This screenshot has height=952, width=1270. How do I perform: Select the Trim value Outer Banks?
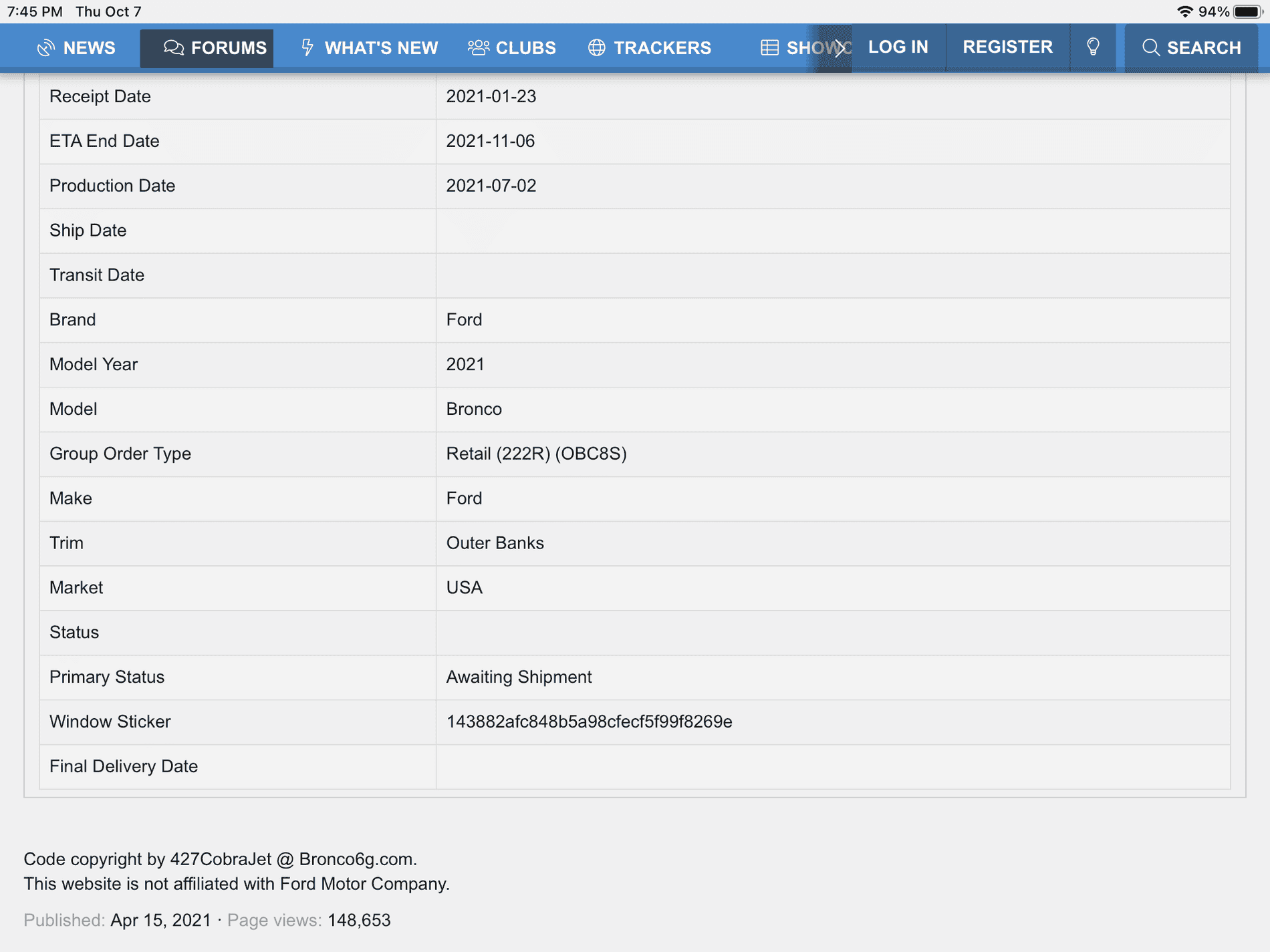coord(495,543)
